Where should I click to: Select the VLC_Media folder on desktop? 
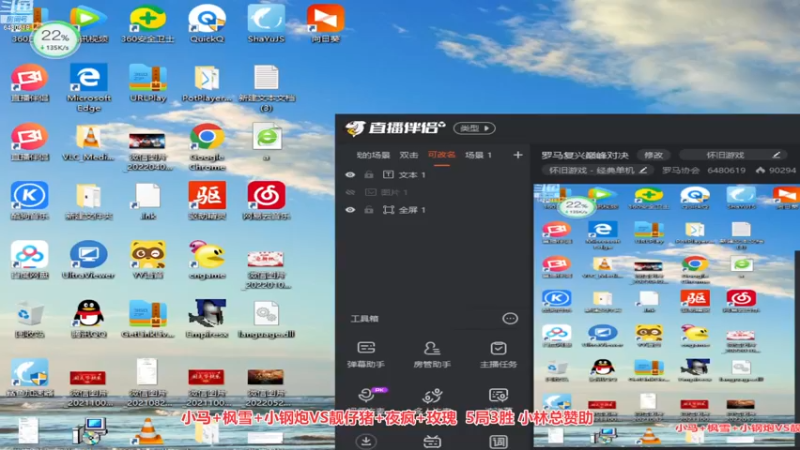point(88,142)
